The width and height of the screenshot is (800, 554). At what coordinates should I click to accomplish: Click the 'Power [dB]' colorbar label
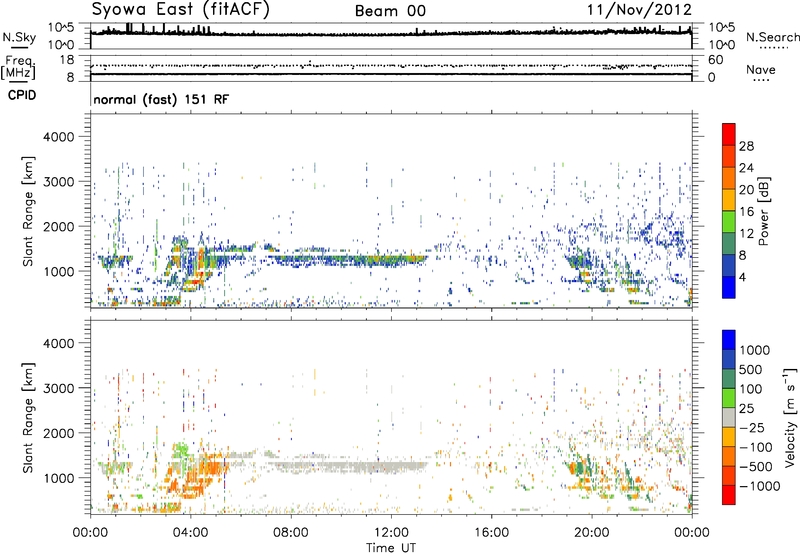(763, 211)
